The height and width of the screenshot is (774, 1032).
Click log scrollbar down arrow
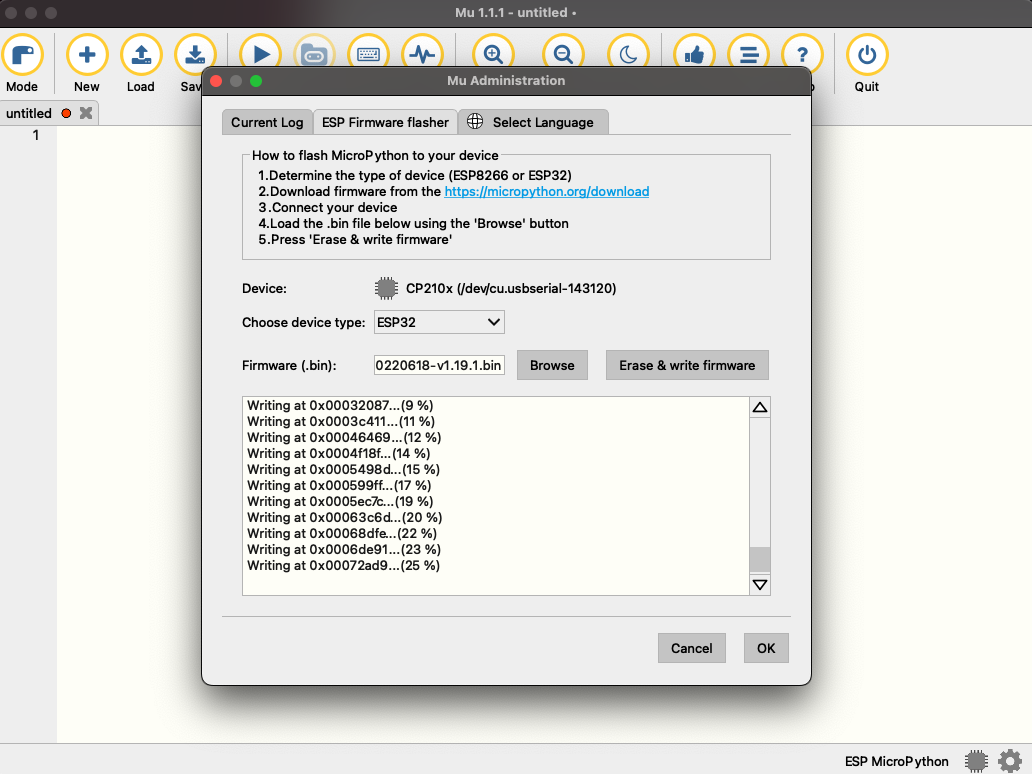coord(760,584)
